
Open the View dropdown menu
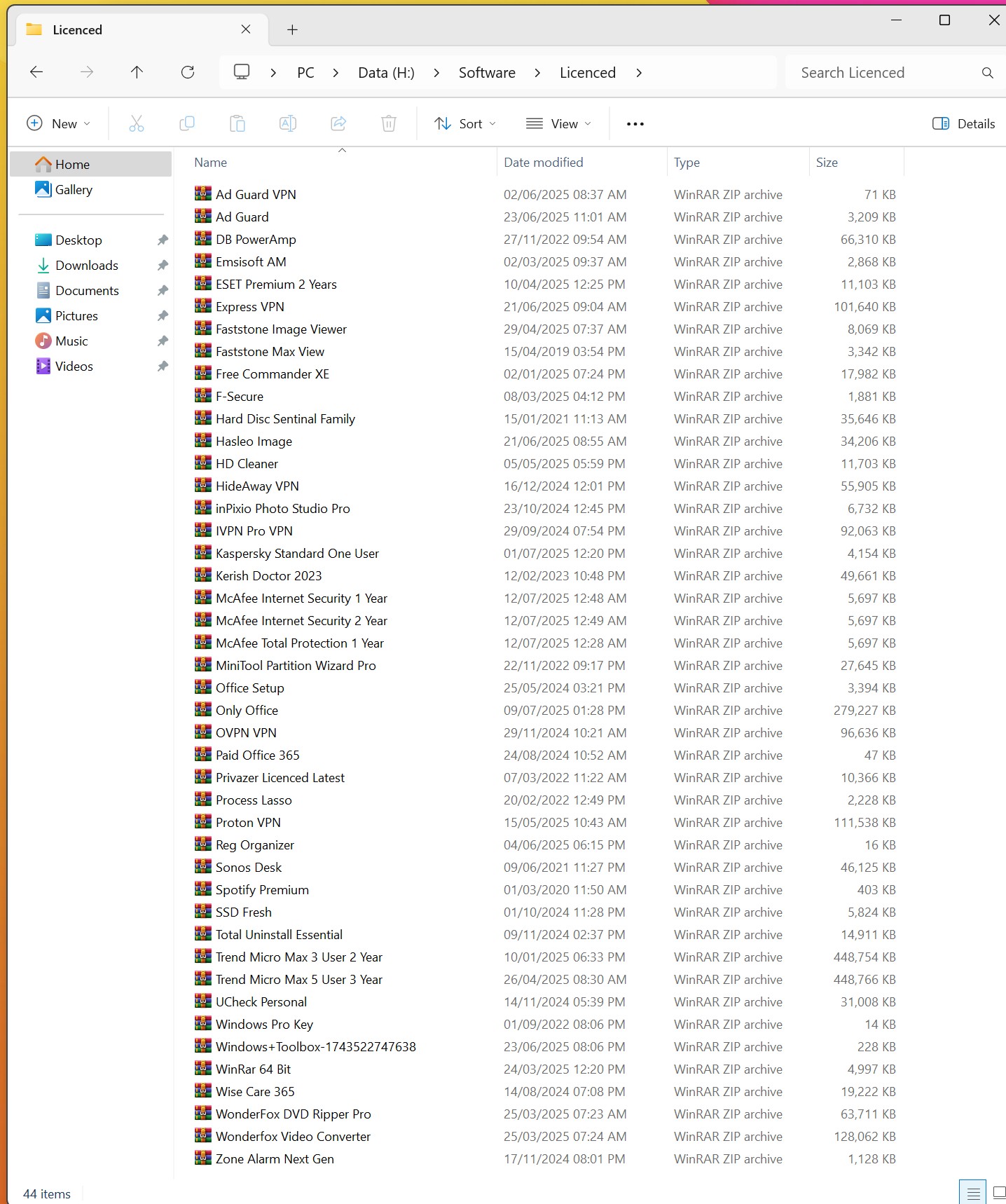click(x=558, y=124)
